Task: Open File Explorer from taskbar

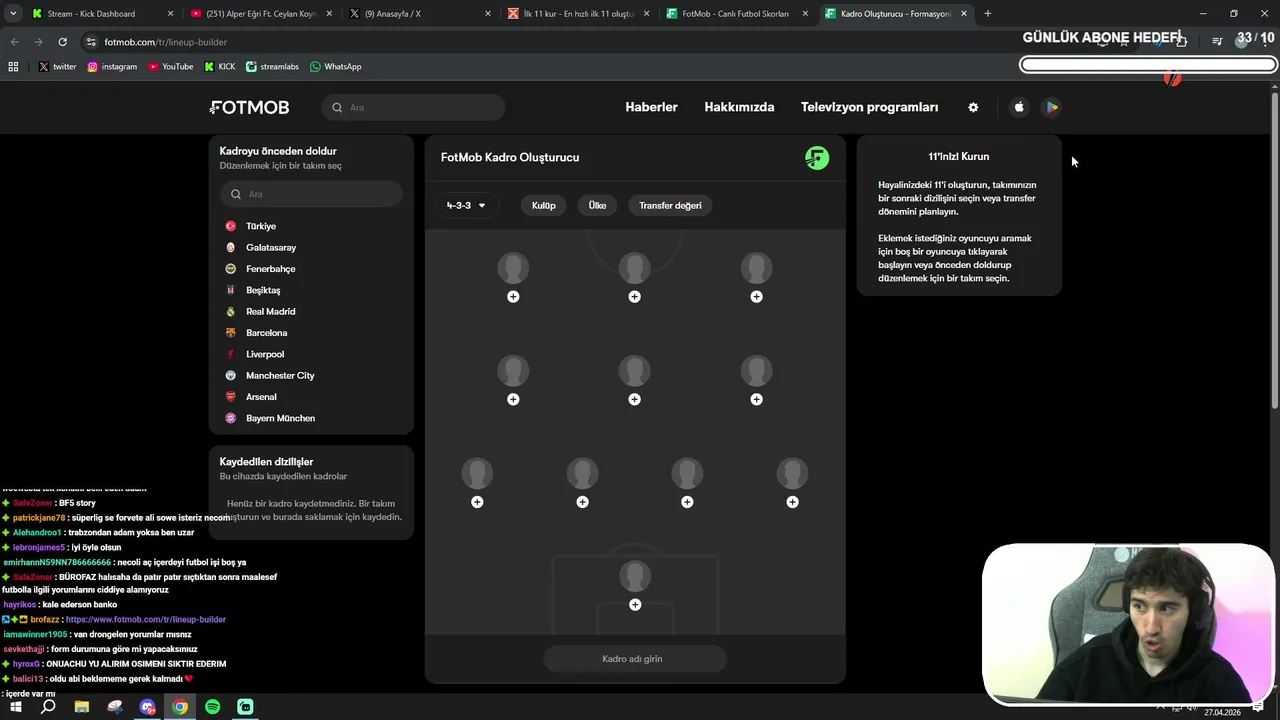Action: pyautogui.click(x=82, y=707)
